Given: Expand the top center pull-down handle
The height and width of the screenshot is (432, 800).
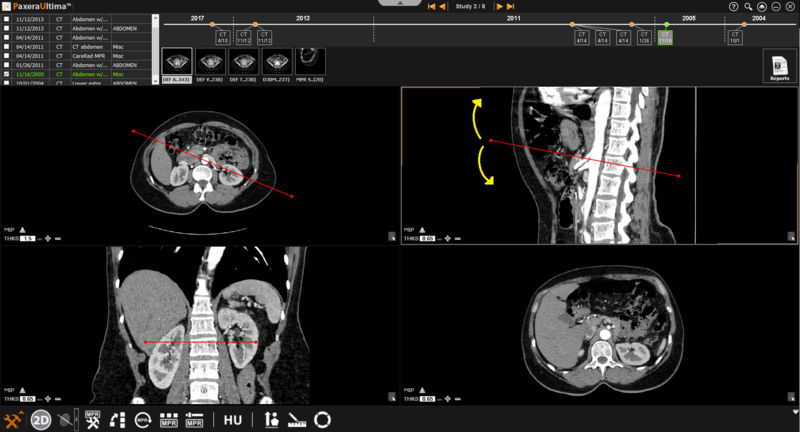Looking at the screenshot, I should pyautogui.click(x=400, y=4).
